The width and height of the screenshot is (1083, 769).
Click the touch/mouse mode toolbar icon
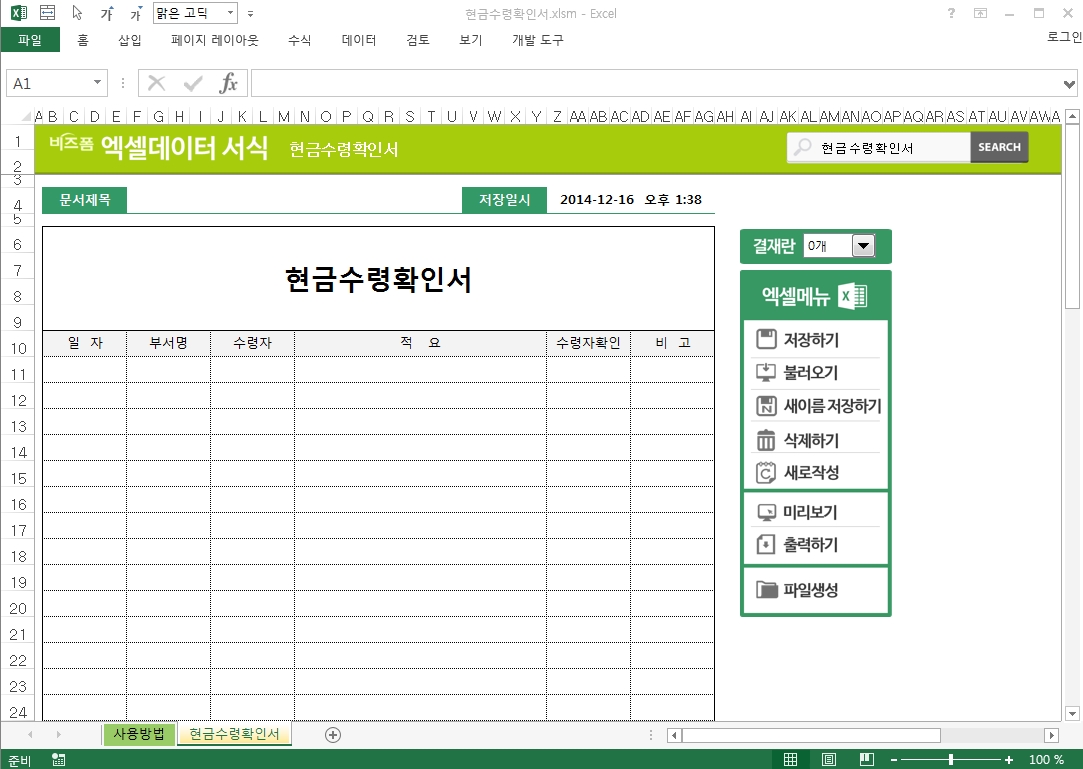(x=48, y=12)
